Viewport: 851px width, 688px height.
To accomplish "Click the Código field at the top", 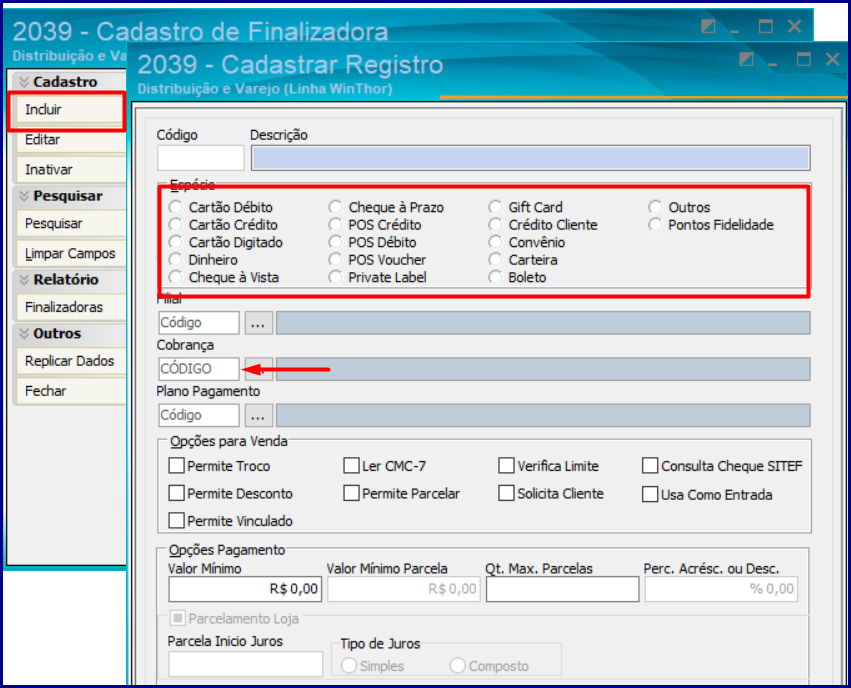I will click(201, 158).
